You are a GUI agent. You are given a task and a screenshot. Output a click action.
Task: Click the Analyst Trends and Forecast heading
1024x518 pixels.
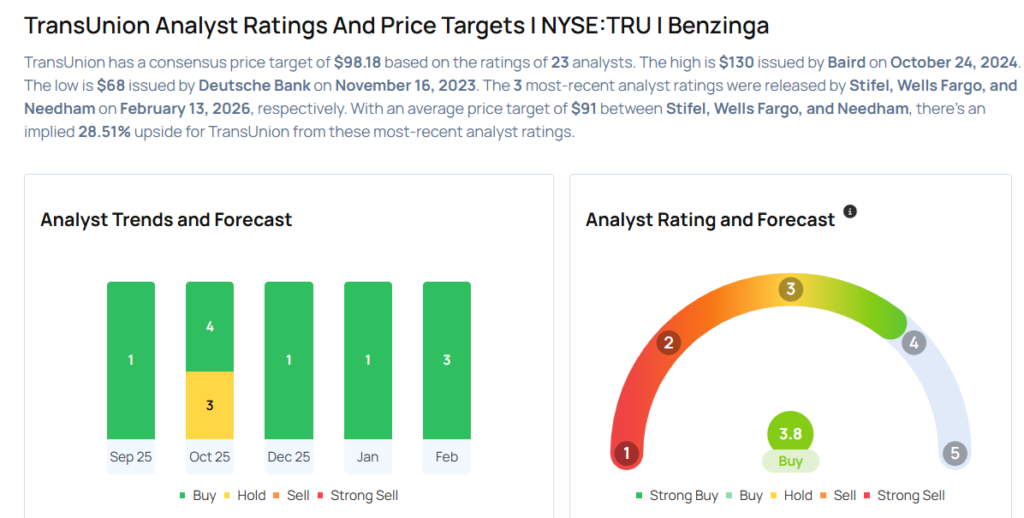[166, 219]
